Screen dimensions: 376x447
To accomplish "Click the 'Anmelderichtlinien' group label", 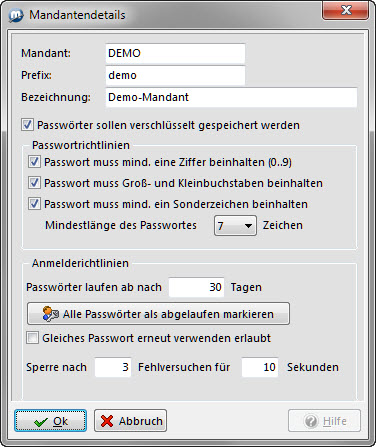I will (x=80, y=263).
